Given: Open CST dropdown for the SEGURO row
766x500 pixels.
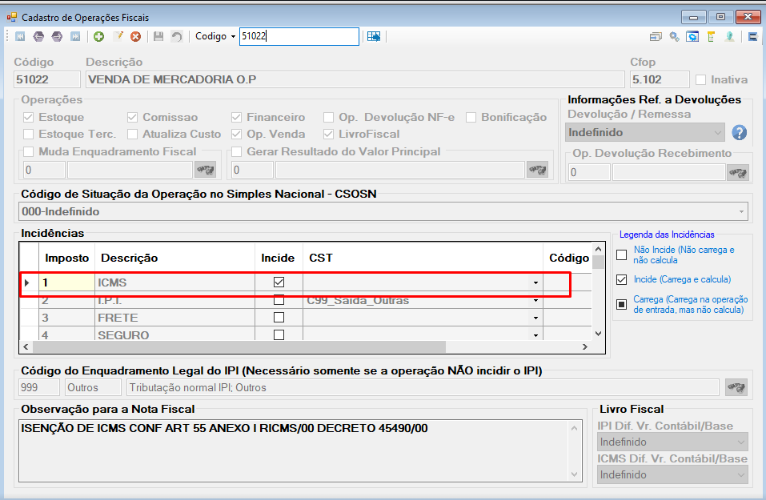Looking at the screenshot, I should (536, 335).
